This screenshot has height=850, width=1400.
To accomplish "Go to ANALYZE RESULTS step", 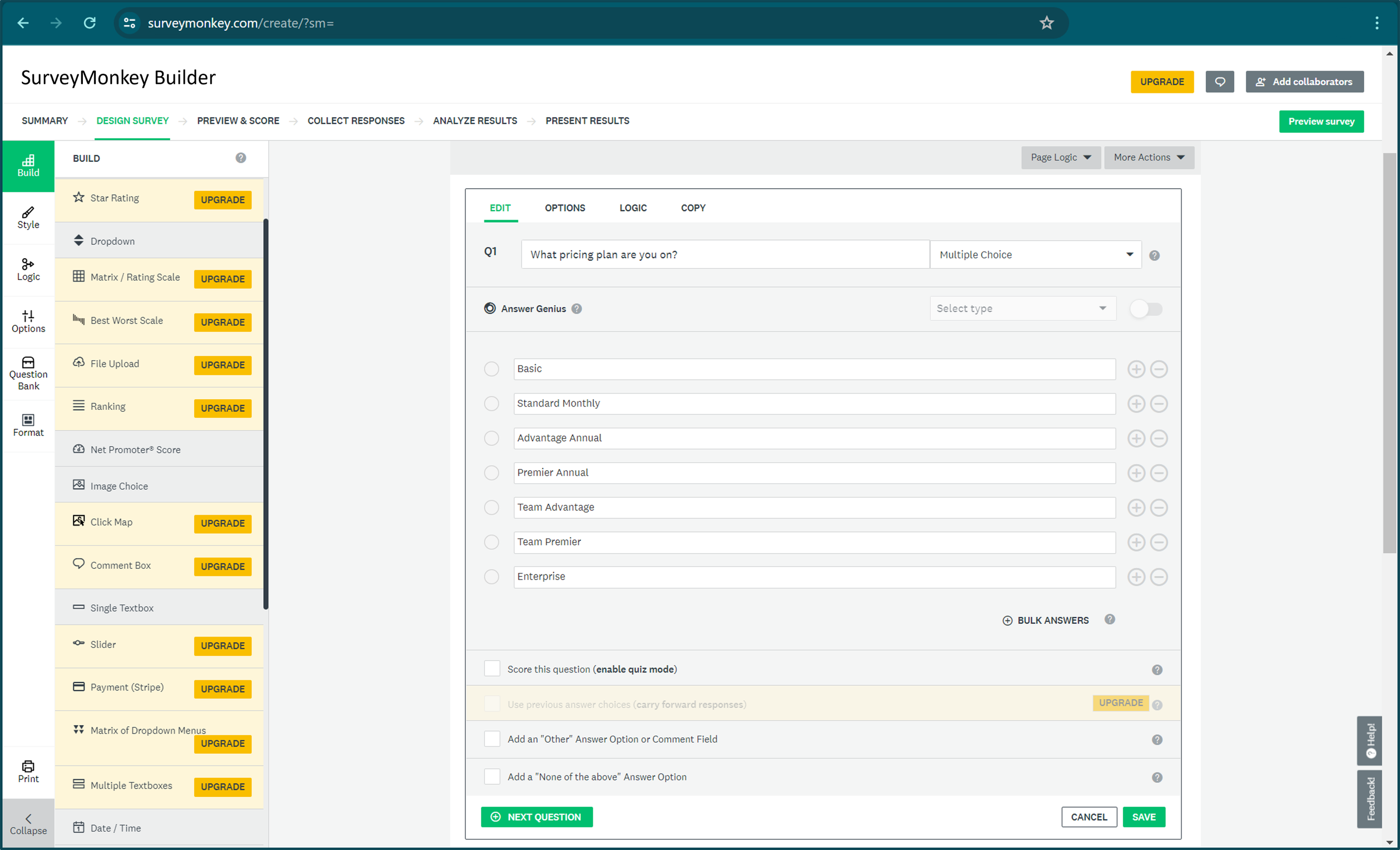I will pos(474,121).
